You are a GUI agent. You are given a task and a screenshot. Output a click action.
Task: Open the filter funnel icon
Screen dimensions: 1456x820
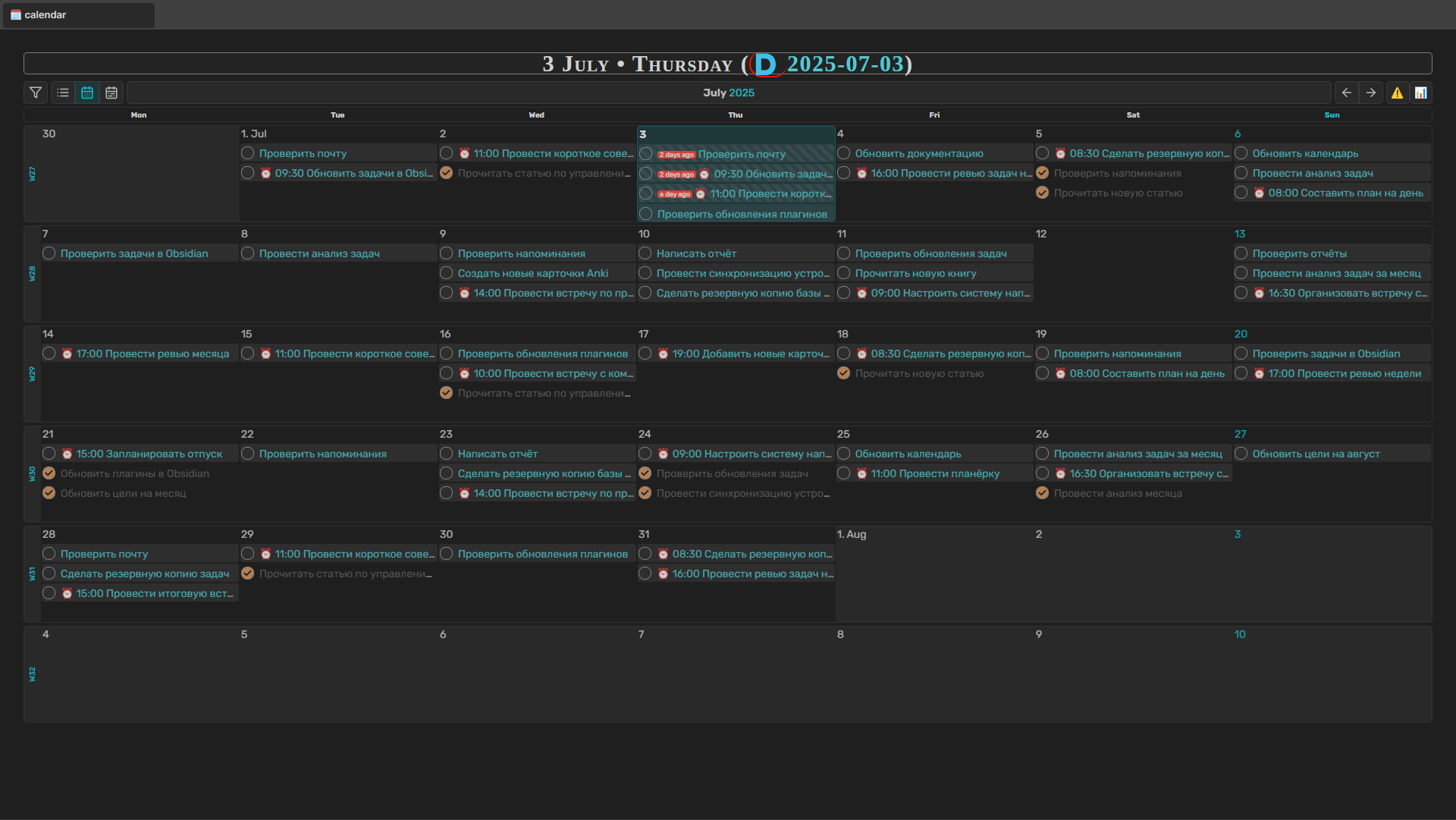pyautogui.click(x=36, y=93)
